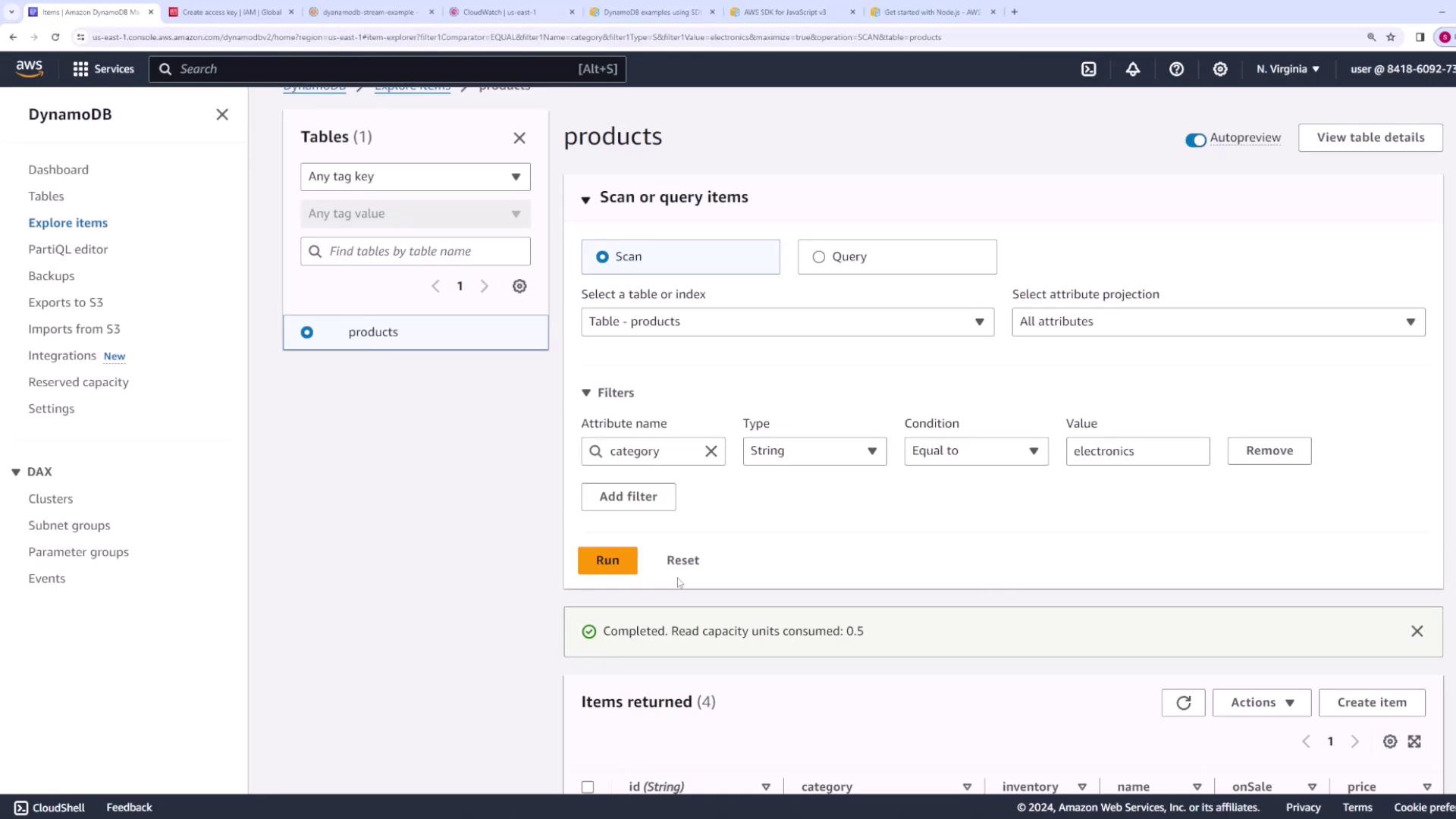Check the select-all items checkbox
The height and width of the screenshot is (819, 1456).
click(588, 787)
